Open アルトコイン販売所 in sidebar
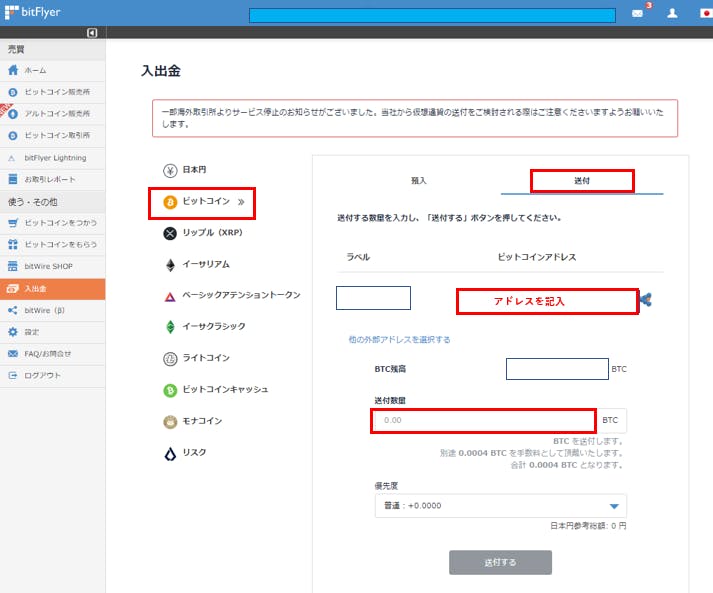Image resolution: width=713 pixels, height=593 pixels. 52,114
